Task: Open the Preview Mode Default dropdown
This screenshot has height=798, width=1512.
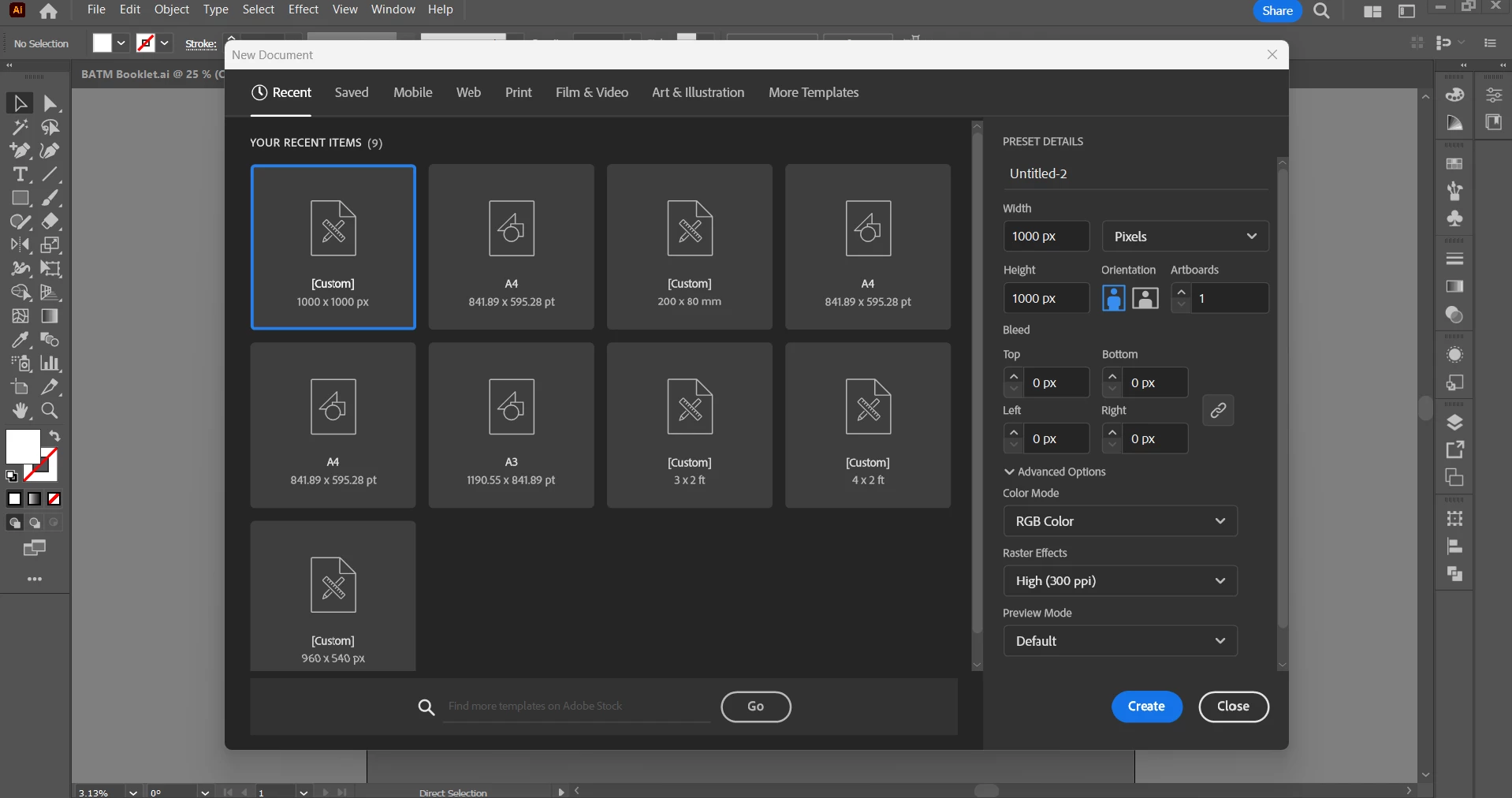Action: pyautogui.click(x=1120, y=641)
